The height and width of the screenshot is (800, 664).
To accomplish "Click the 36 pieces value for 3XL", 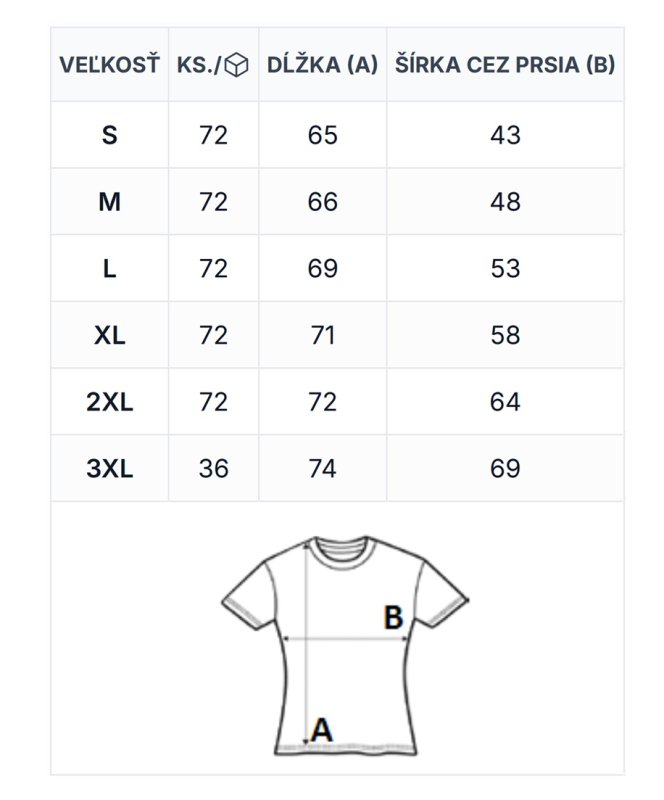I will pos(213,468).
